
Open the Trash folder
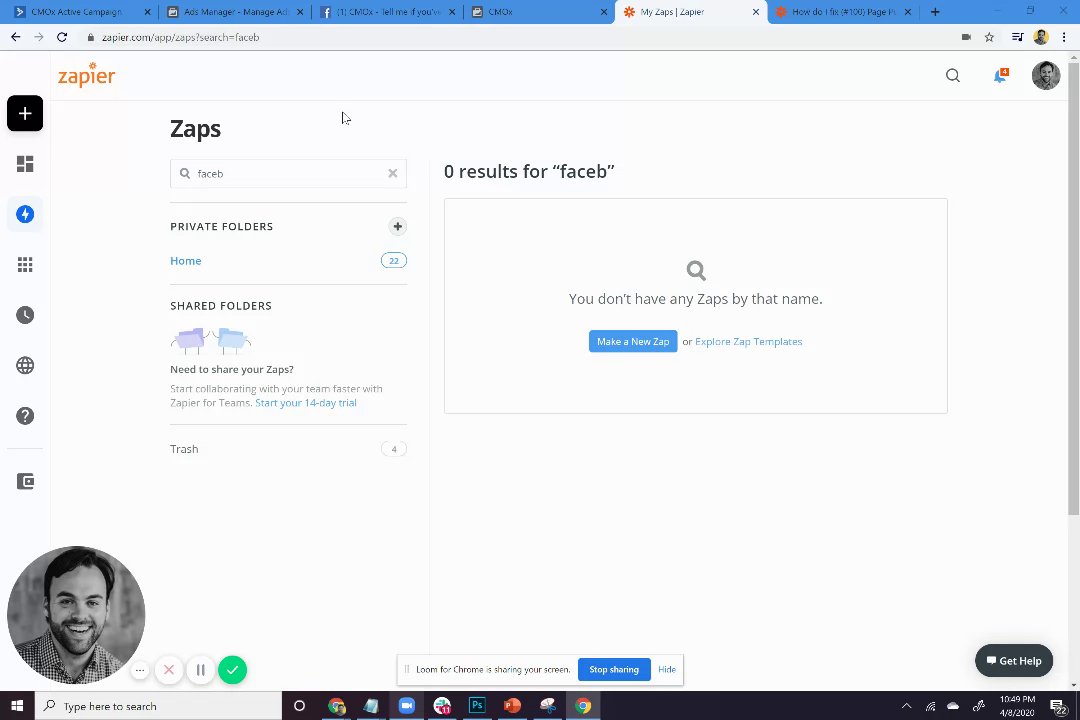point(184,449)
